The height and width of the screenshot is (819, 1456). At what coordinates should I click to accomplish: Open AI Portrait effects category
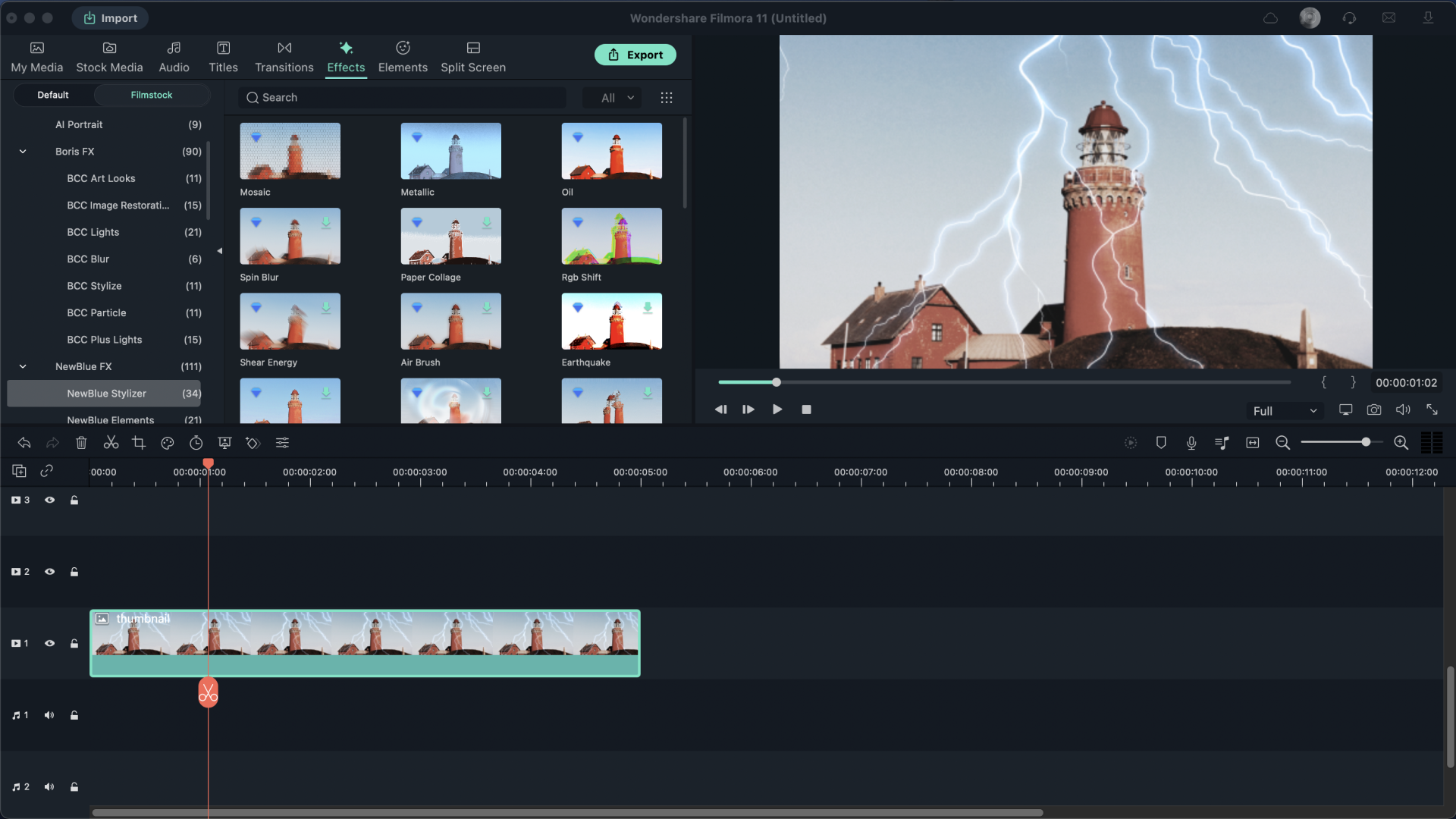click(79, 125)
